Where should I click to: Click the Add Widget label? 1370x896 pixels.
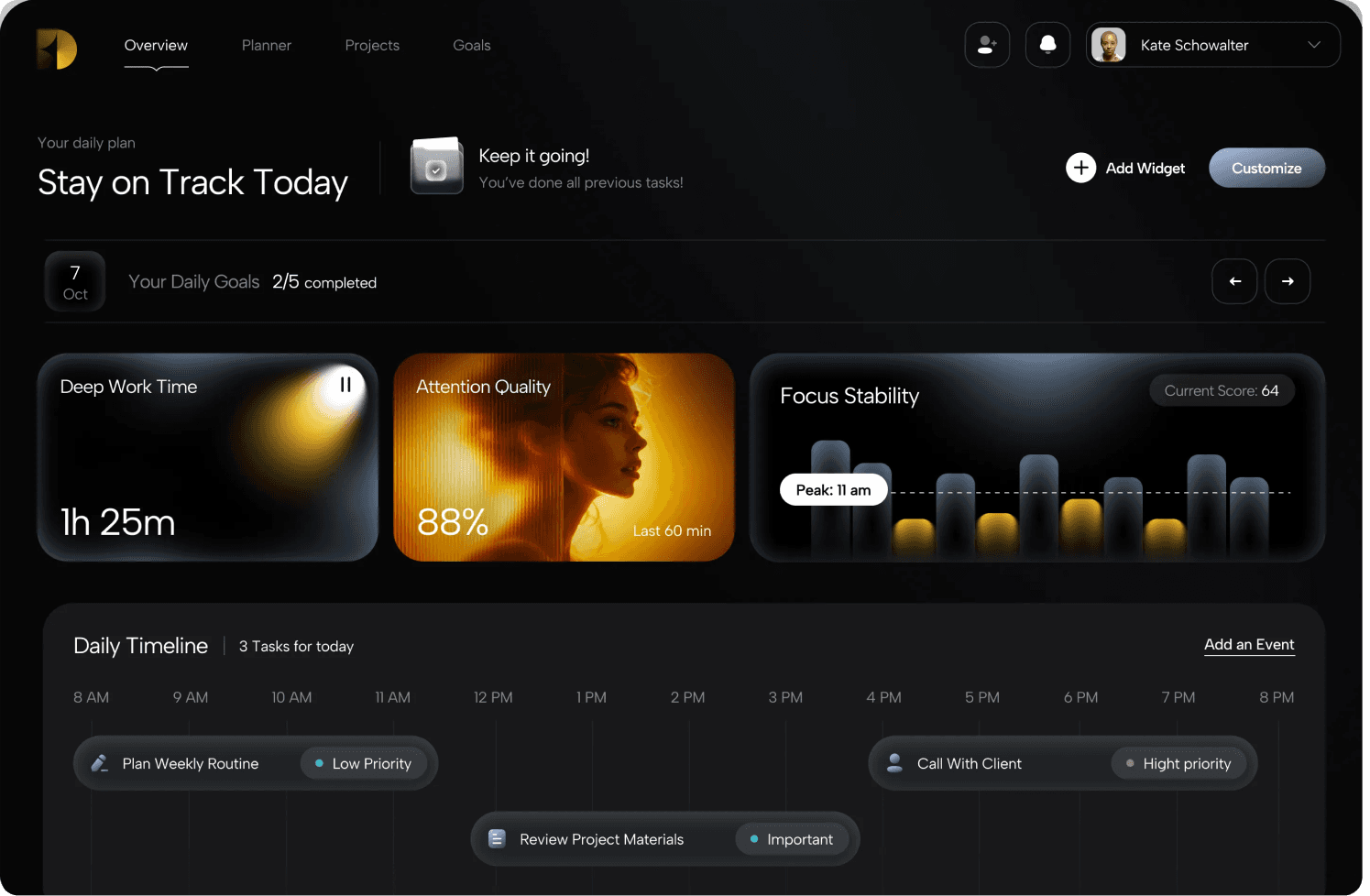(1145, 169)
